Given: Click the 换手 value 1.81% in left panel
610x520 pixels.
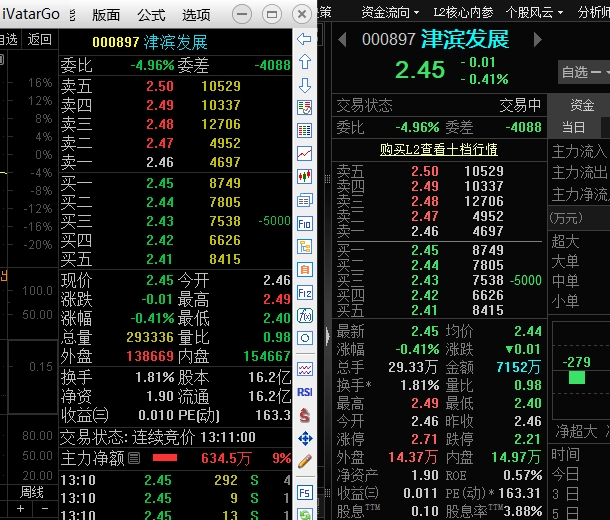Looking at the screenshot, I should [x=154, y=377].
